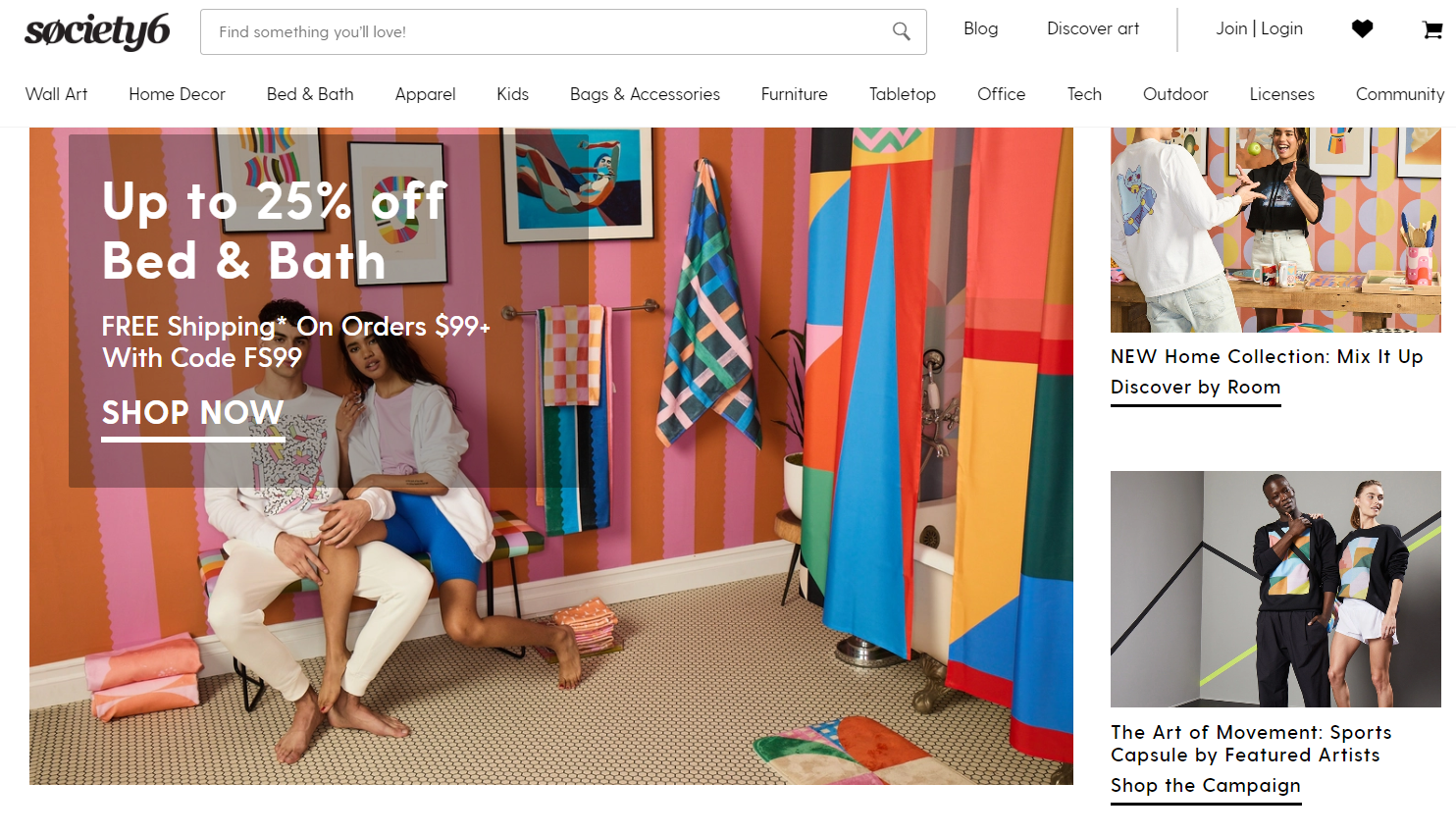This screenshot has height=835, width=1456.
Task: Open Bags & Accessories menu
Action: (645, 94)
